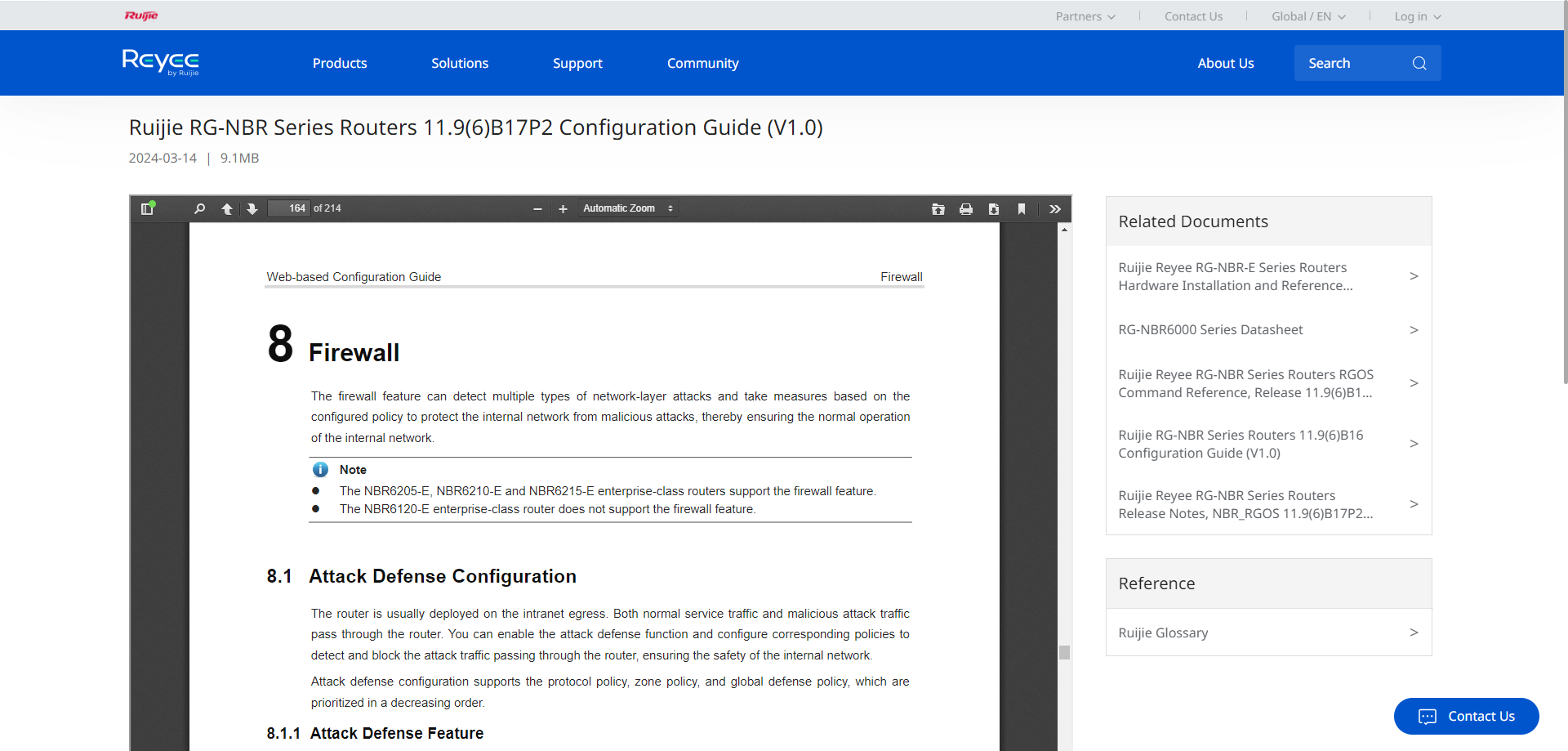Download the PDF file

tap(994, 209)
